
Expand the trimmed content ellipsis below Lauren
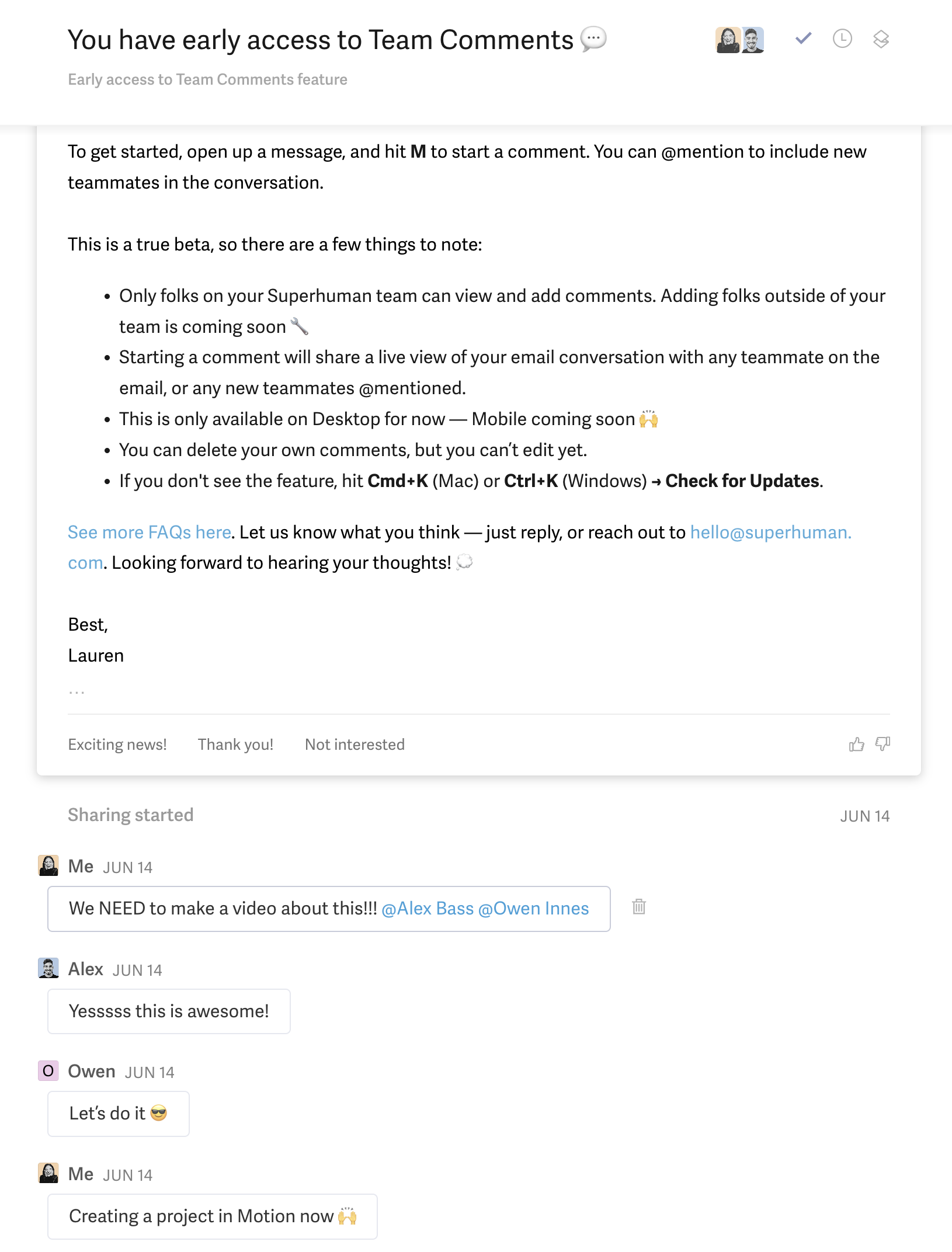(x=77, y=693)
